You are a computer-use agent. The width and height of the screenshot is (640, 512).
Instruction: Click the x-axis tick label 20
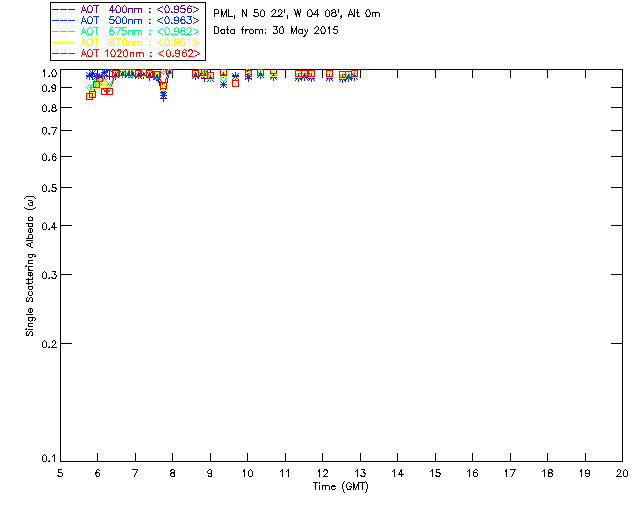(x=622, y=473)
